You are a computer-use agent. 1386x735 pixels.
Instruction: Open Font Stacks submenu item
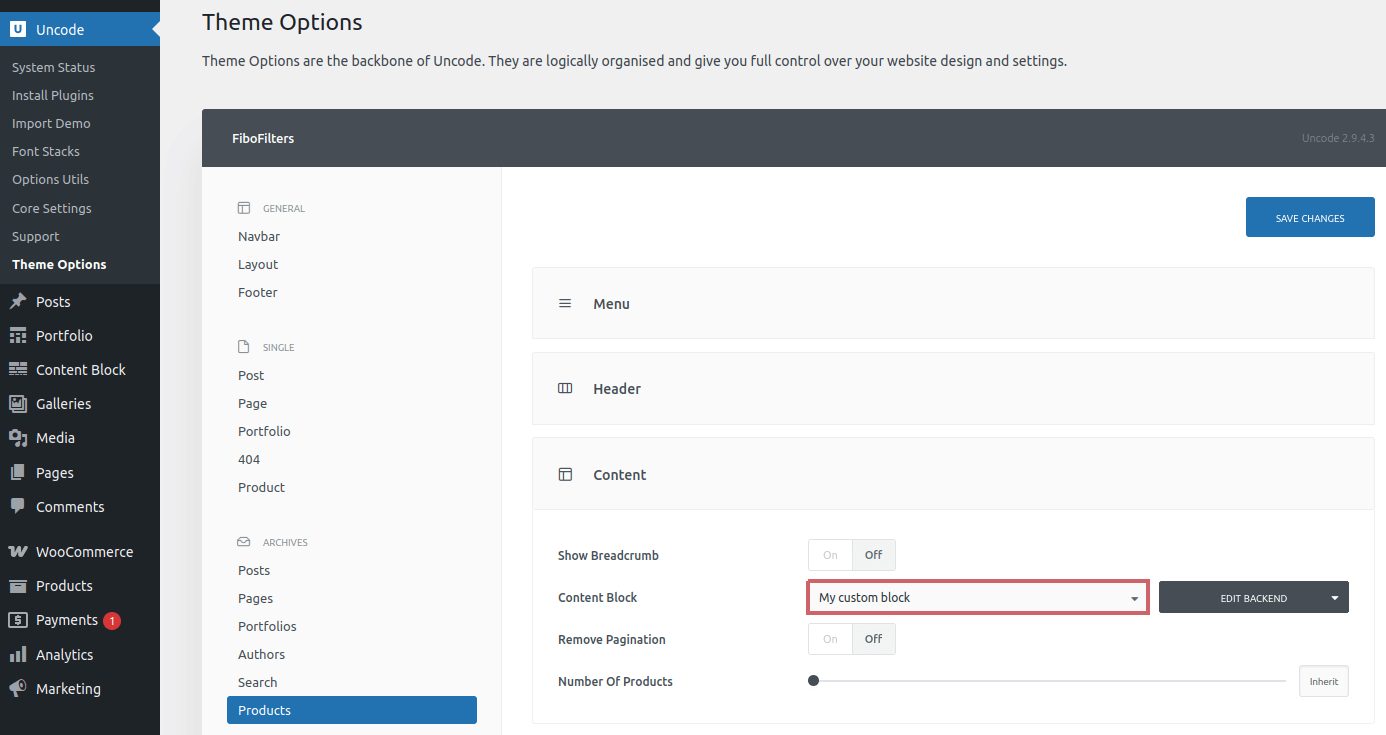tap(46, 151)
